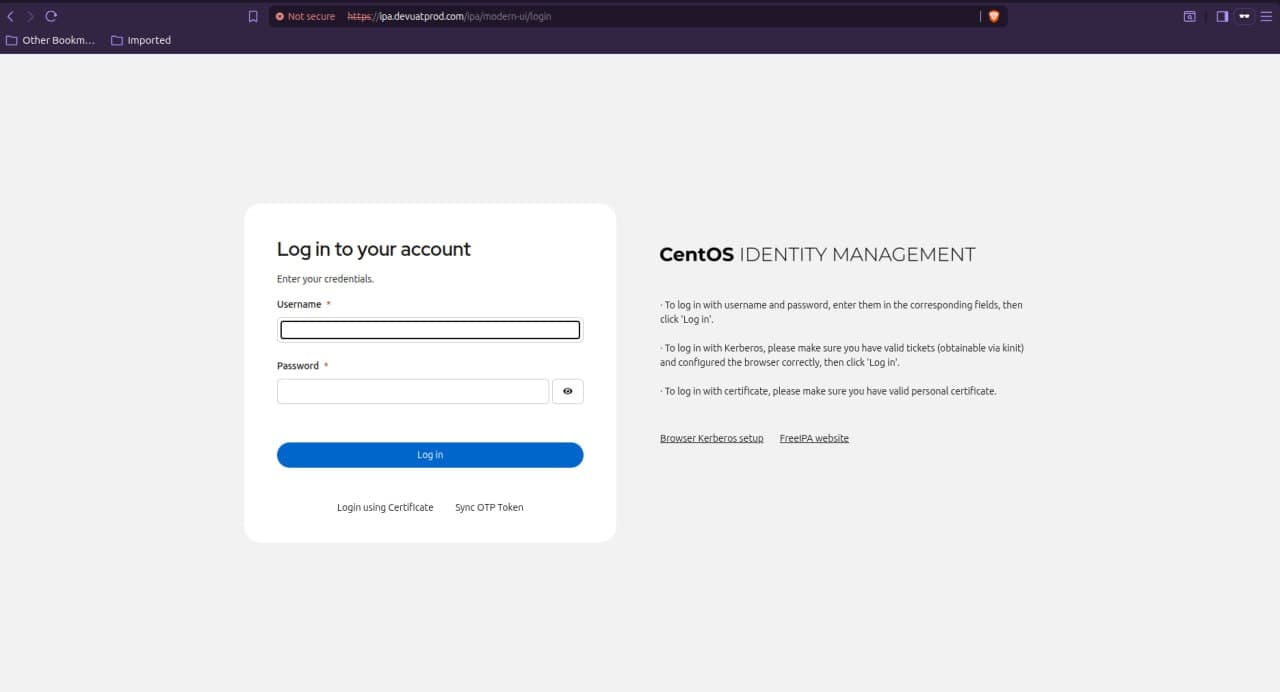The image size is (1280, 692).
Task: Click the blue Log in button
Action: [430, 455]
